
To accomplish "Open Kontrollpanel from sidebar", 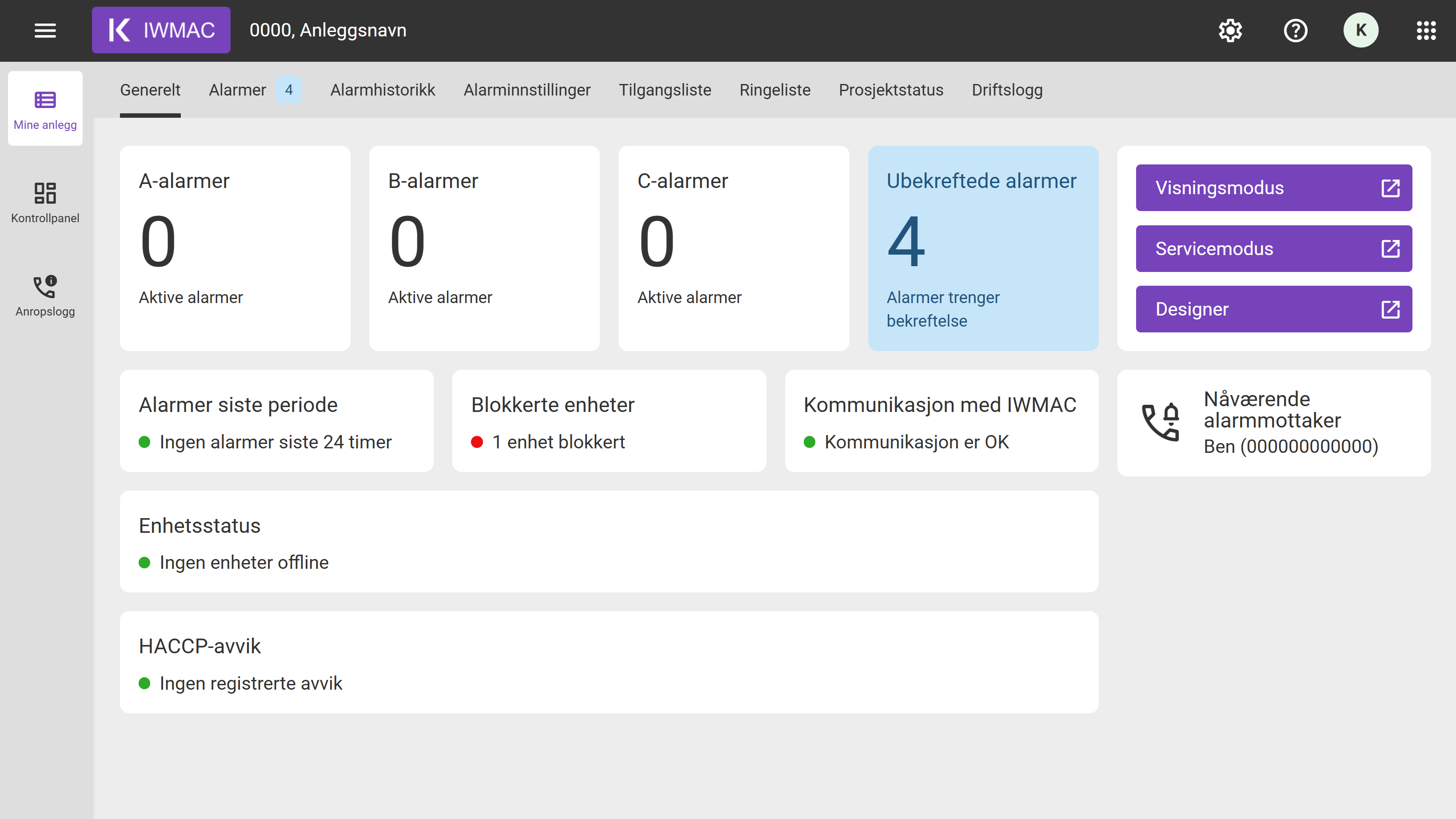I will (x=45, y=202).
